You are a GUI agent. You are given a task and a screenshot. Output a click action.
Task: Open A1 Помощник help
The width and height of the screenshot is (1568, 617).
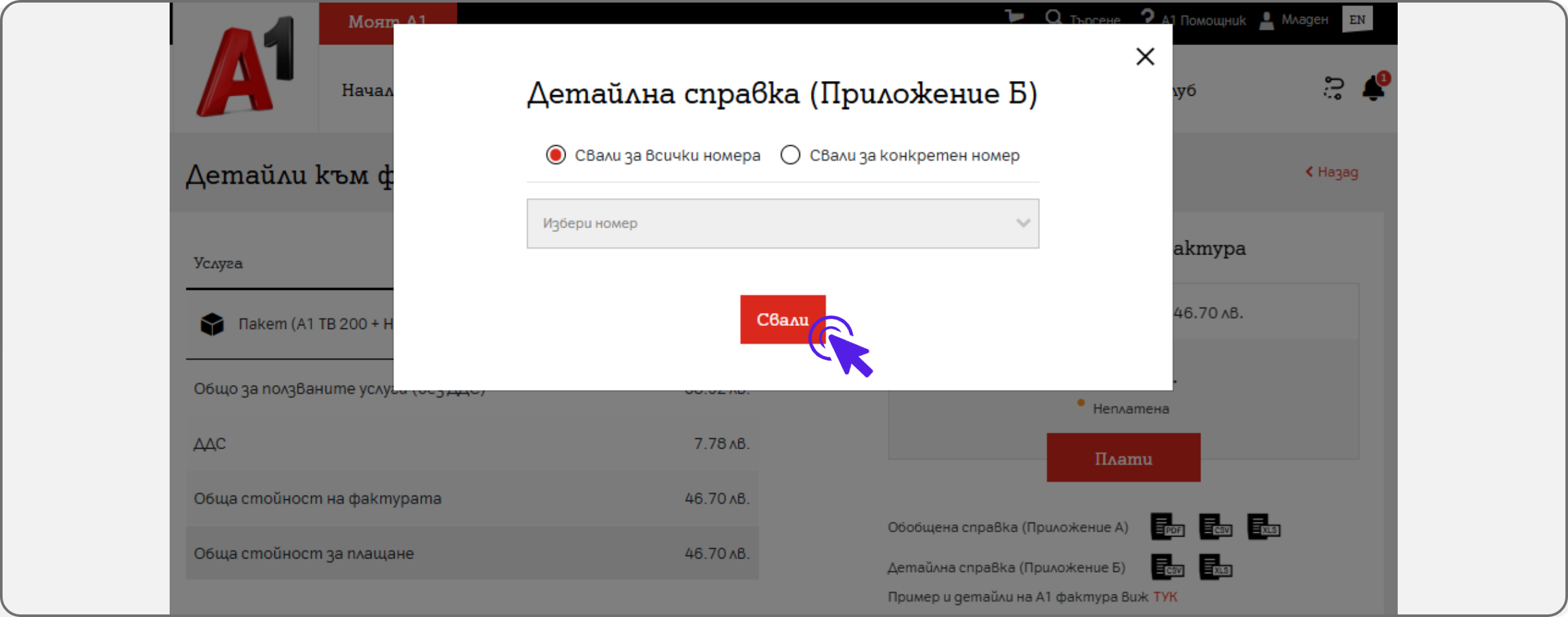1193,19
